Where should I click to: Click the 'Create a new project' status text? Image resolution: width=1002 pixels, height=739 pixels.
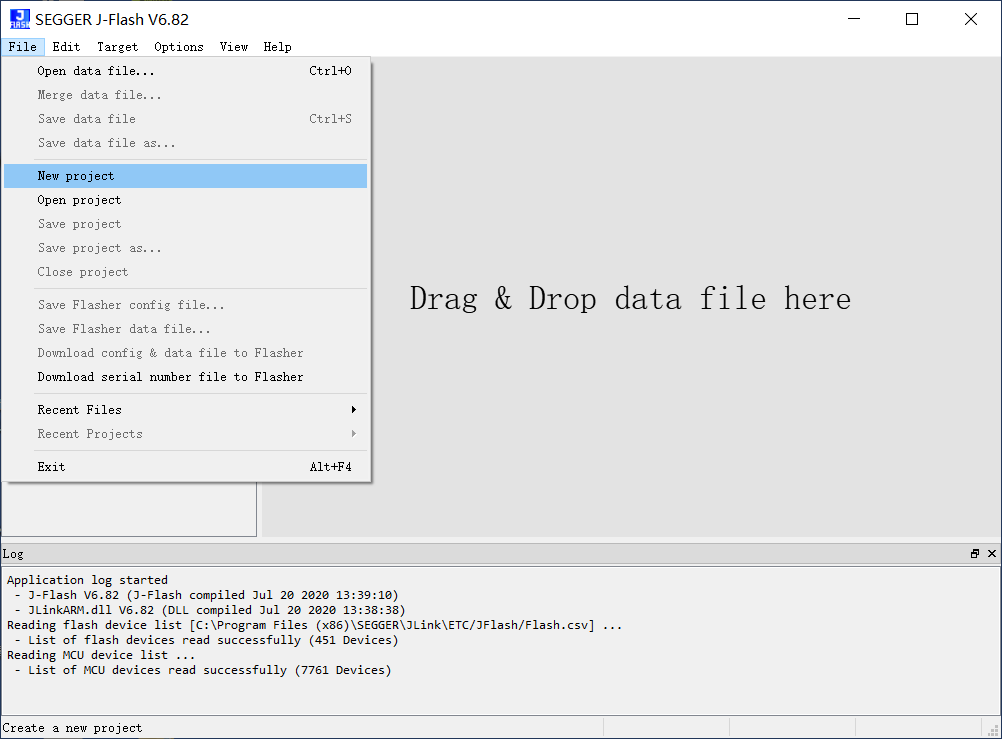72,728
